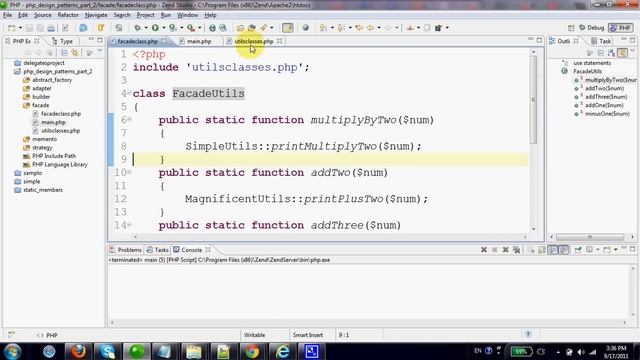640x360 pixels.
Task: Click the Back navigation arrow icon
Action: pyautogui.click(x=370, y=28)
